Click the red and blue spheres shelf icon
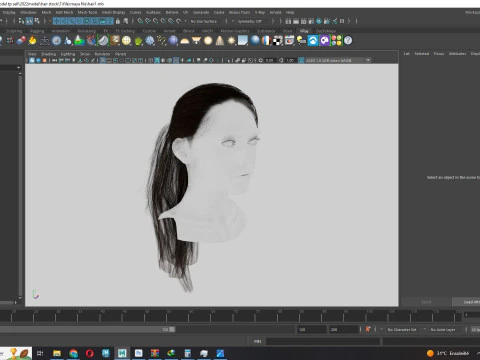The height and width of the screenshot is (360, 480). pos(21,41)
